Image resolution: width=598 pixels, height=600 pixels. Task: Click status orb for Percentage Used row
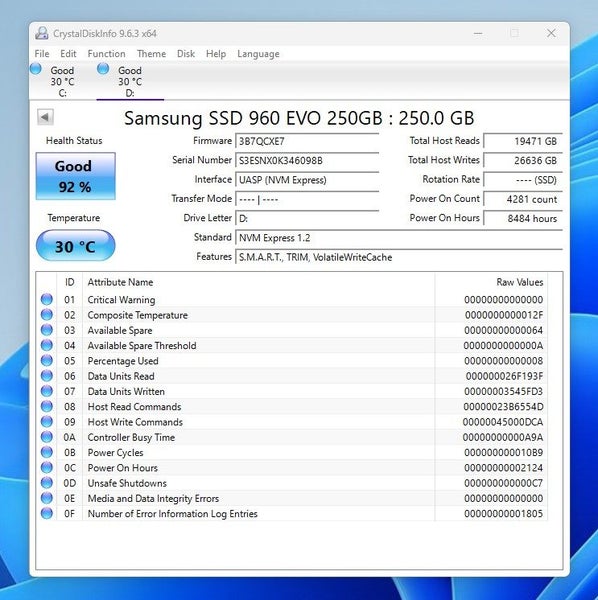[x=47, y=360]
